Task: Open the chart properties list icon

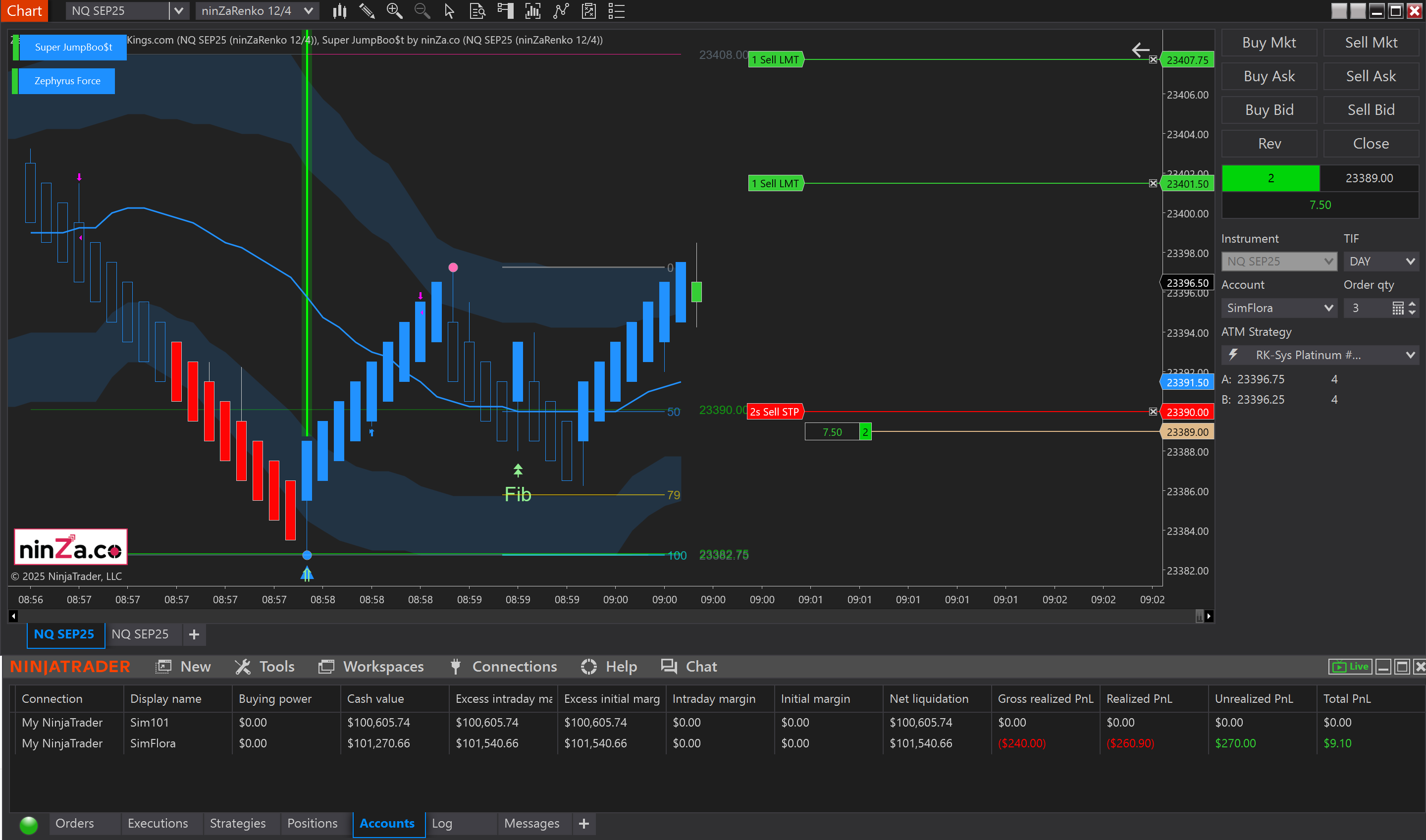Action: (616, 11)
